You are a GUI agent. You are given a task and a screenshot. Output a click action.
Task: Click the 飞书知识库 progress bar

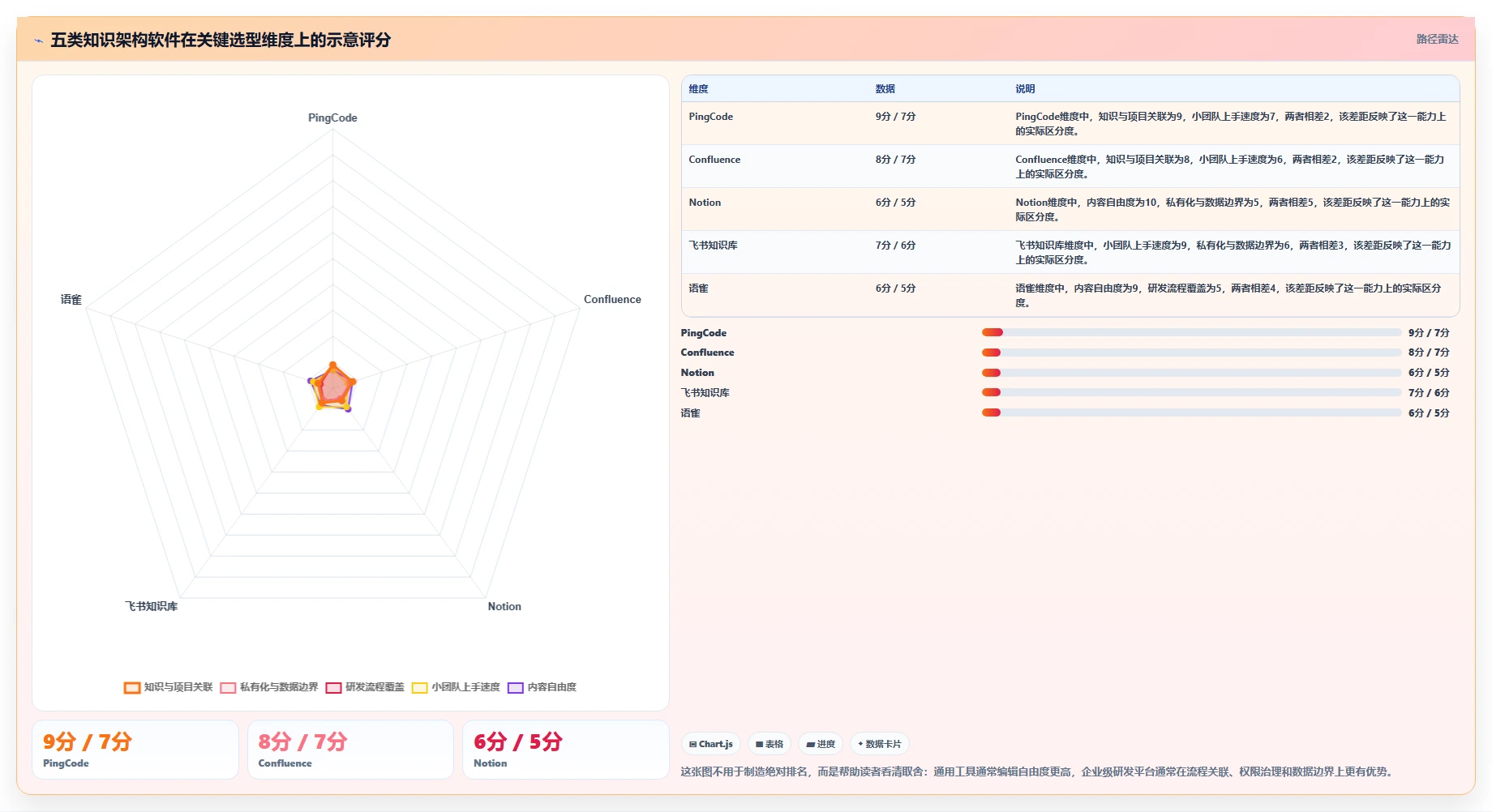point(1191,392)
